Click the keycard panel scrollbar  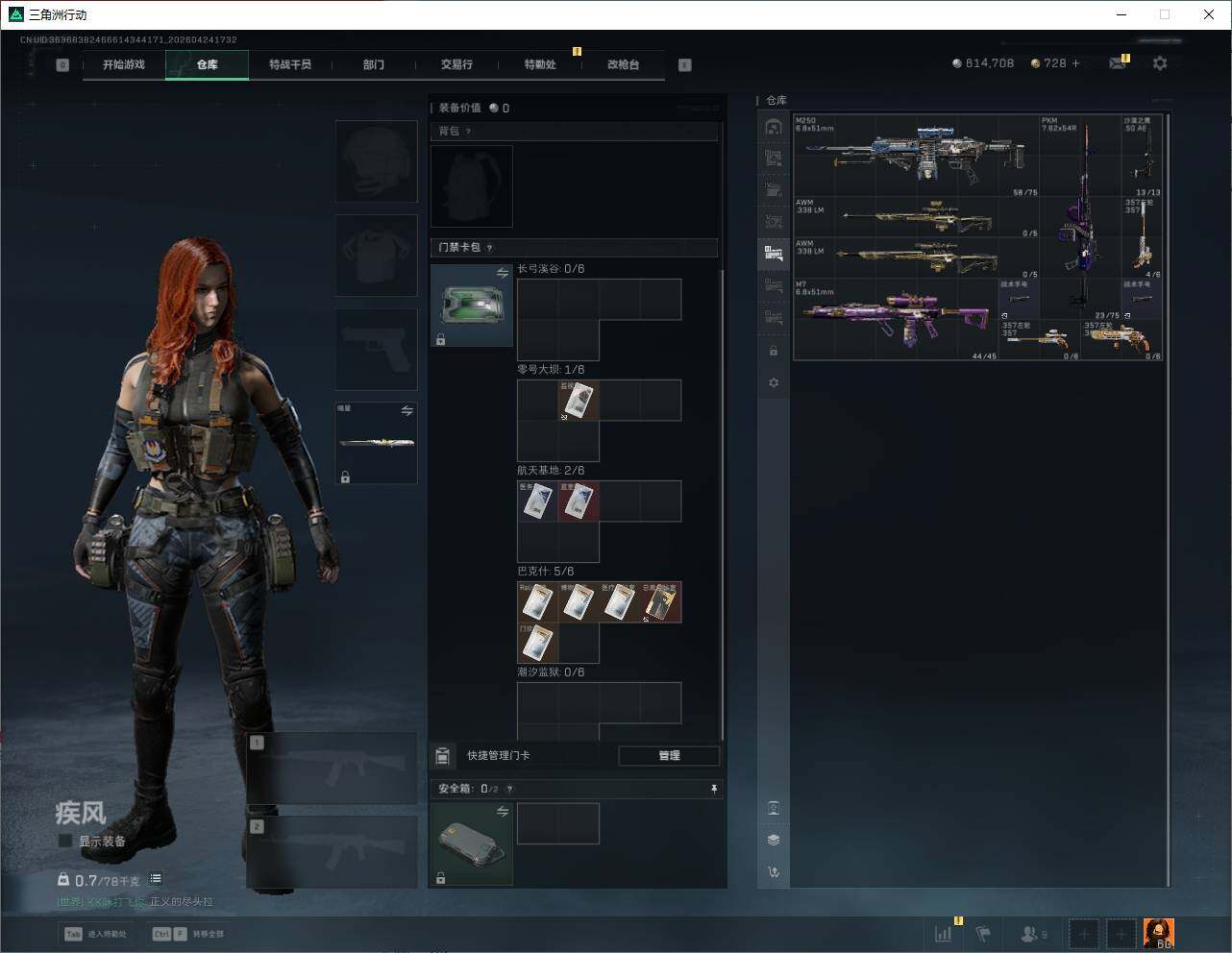tap(722, 504)
